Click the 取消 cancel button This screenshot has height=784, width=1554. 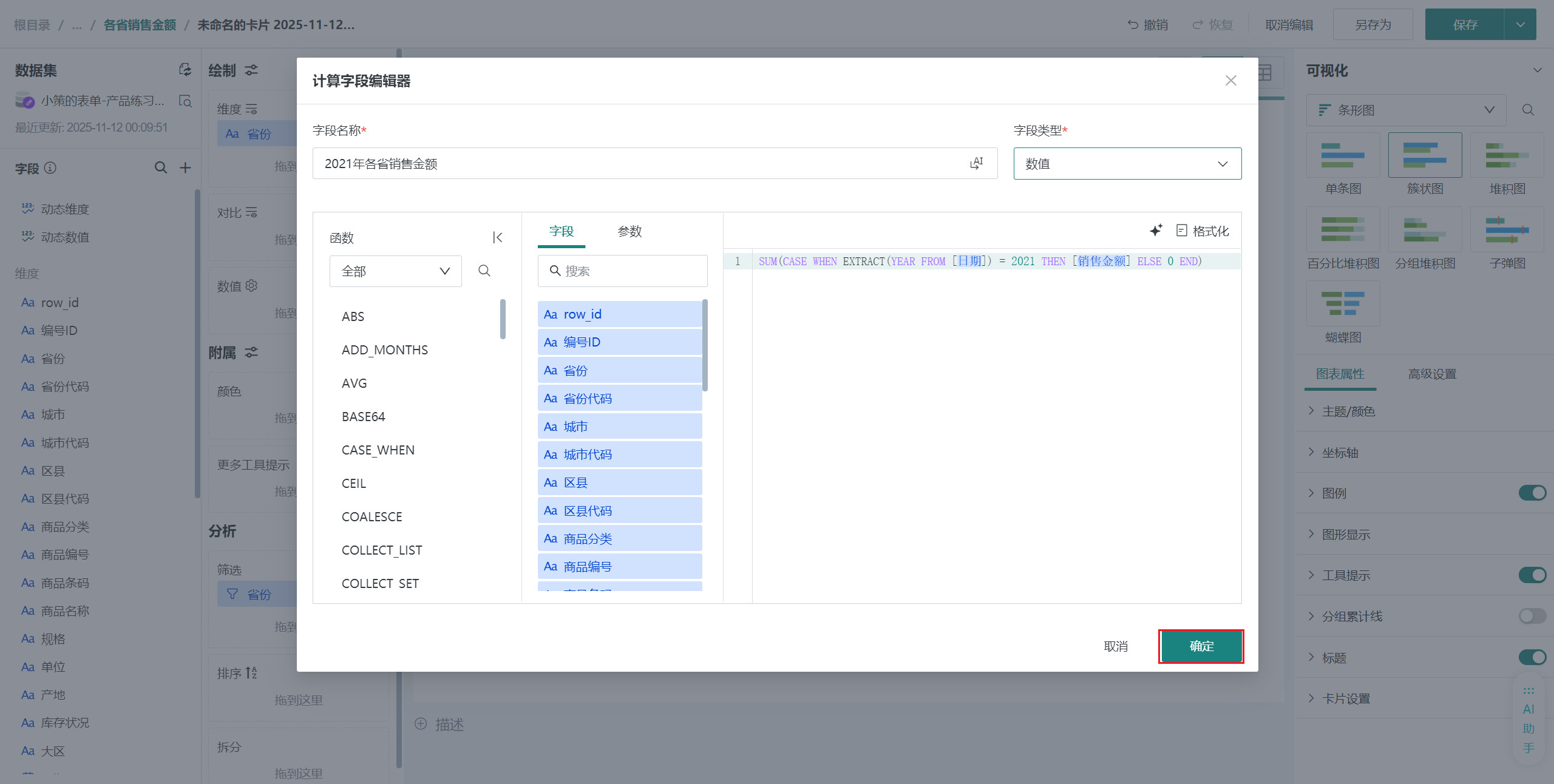pos(1115,646)
